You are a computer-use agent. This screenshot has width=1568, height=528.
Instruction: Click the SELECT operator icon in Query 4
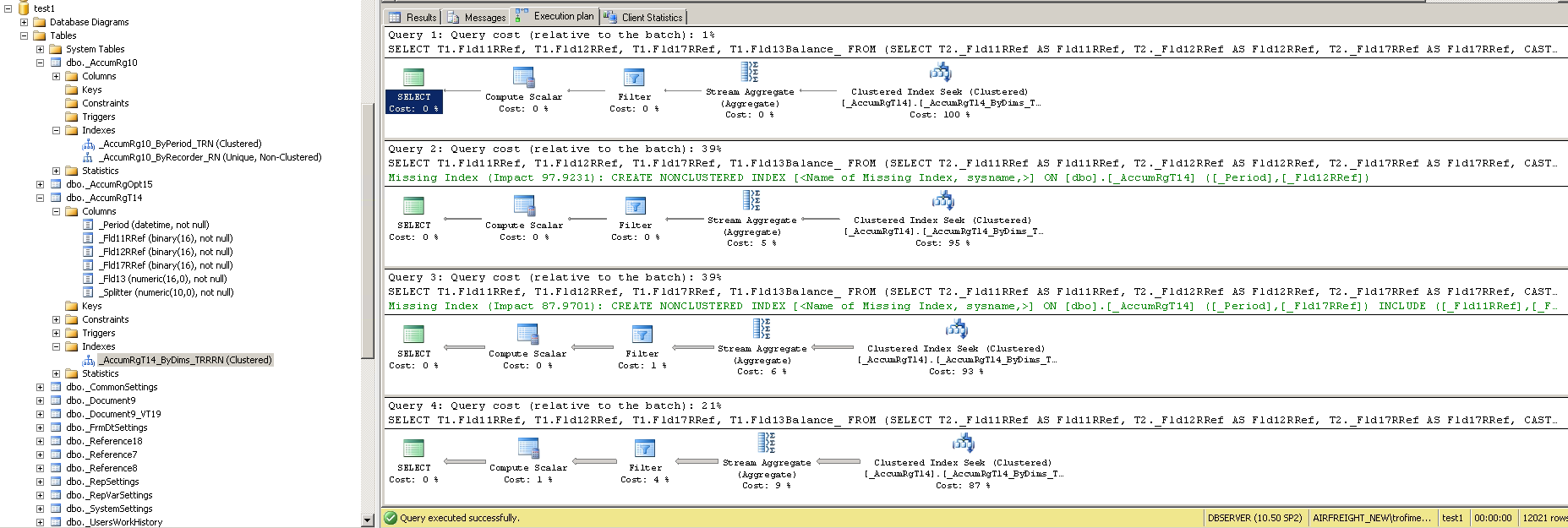pyautogui.click(x=413, y=449)
